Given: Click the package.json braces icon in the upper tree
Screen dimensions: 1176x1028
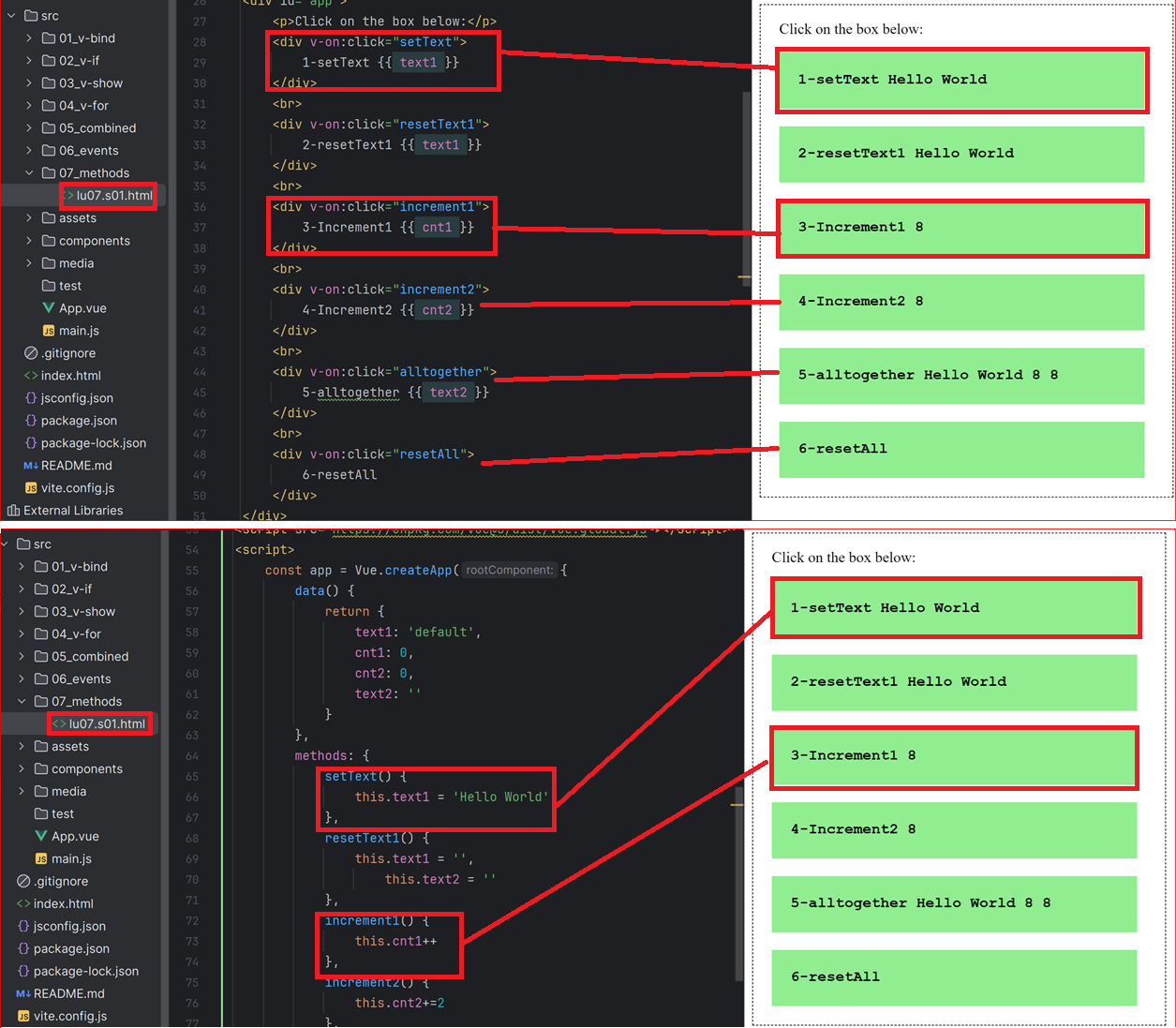Looking at the screenshot, I should (31, 421).
